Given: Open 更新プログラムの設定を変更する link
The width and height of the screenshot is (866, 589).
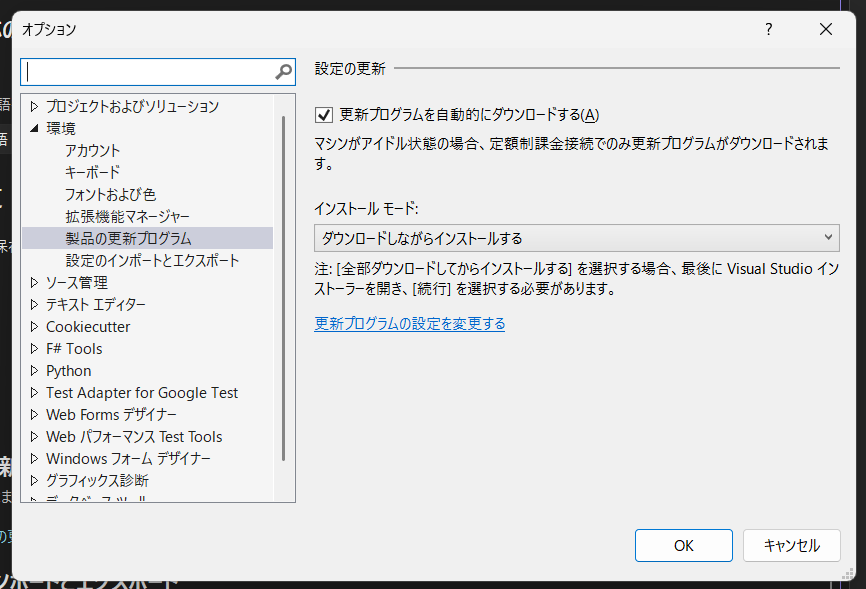Looking at the screenshot, I should pyautogui.click(x=410, y=323).
